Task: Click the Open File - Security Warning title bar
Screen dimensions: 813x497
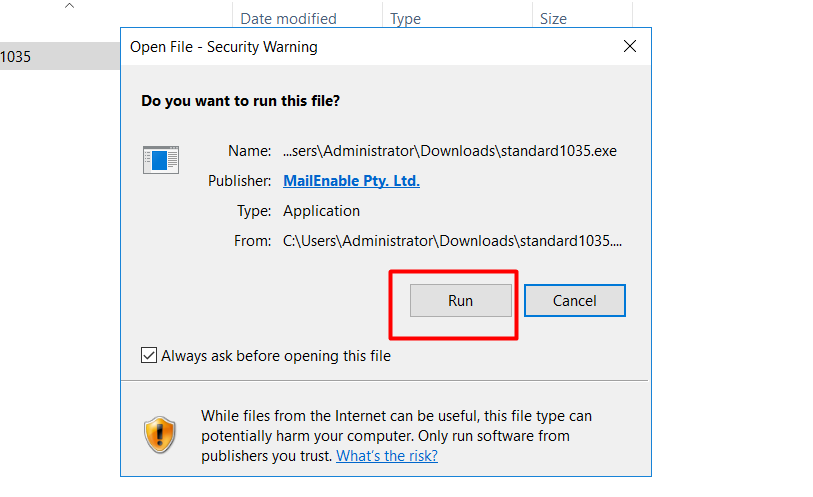Action: pos(363,47)
